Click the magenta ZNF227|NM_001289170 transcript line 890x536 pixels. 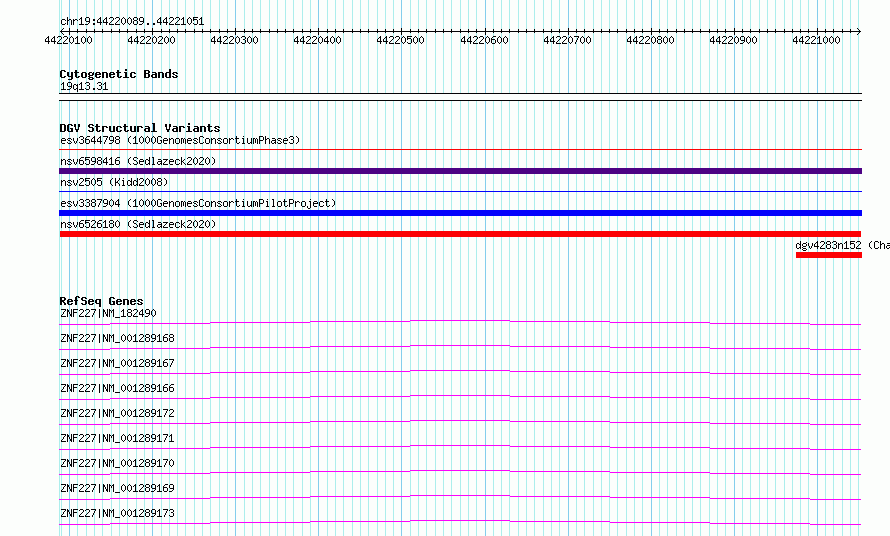tap(460, 472)
